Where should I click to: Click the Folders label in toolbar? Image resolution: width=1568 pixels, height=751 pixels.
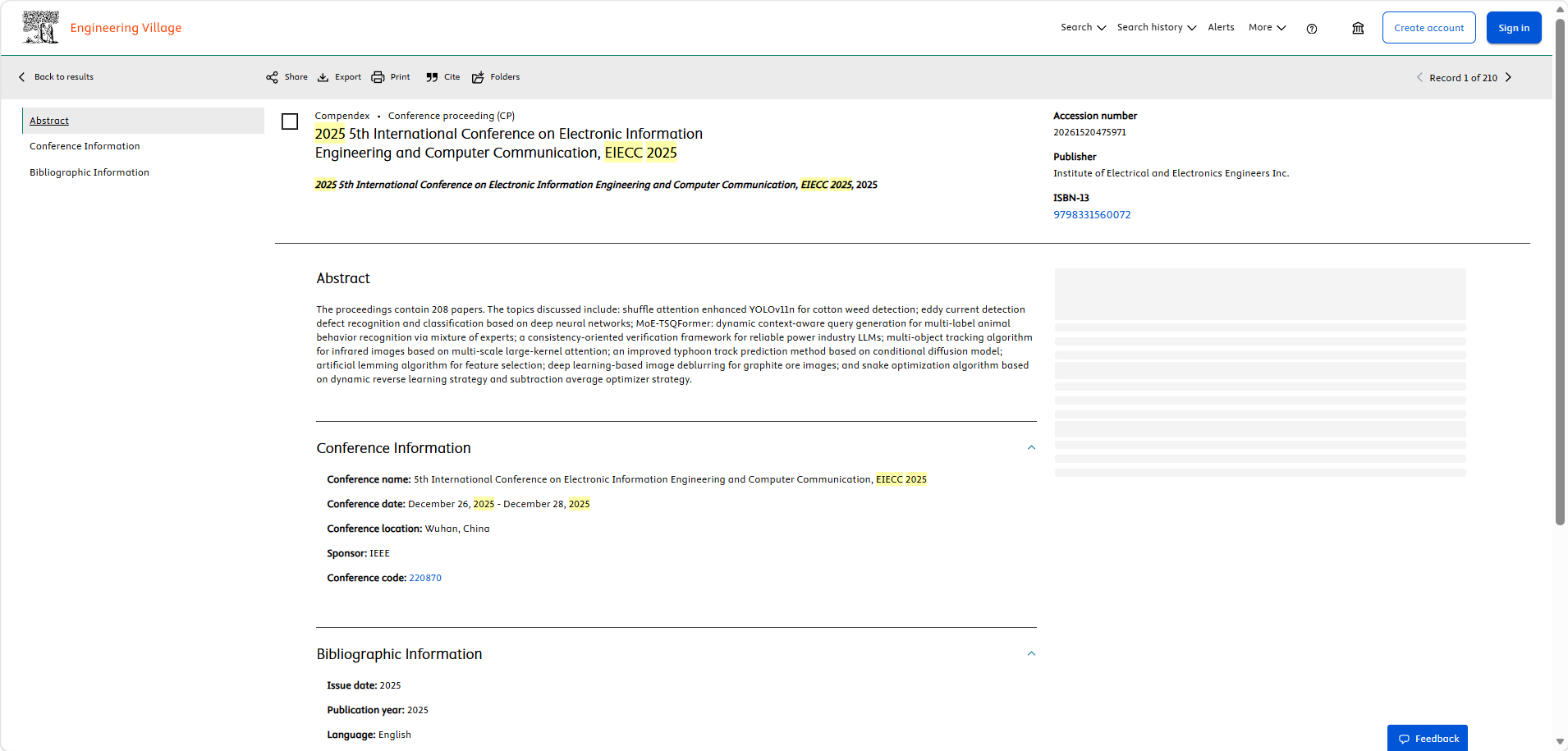click(x=505, y=77)
